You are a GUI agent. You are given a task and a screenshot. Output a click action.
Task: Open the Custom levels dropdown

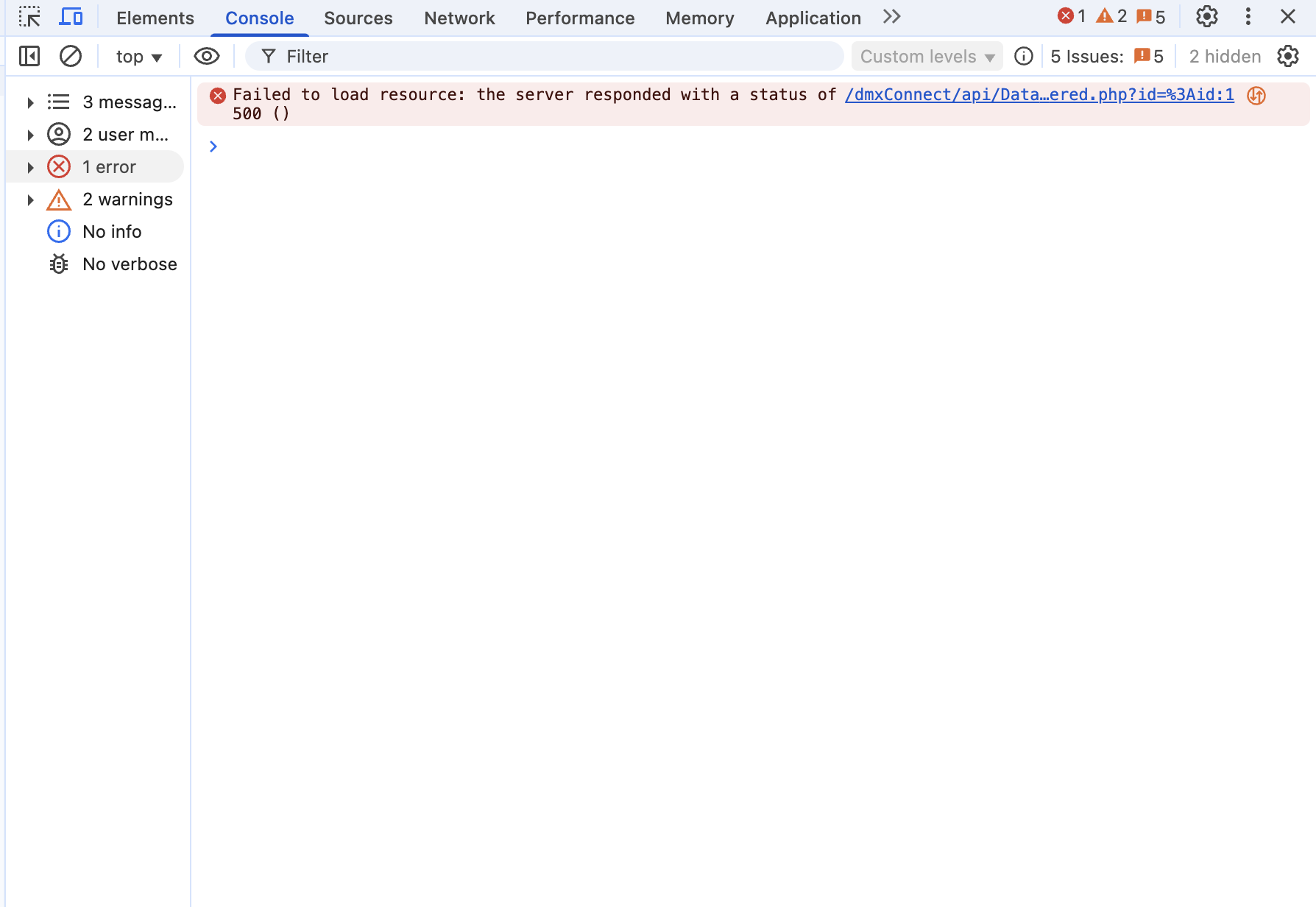pos(927,57)
